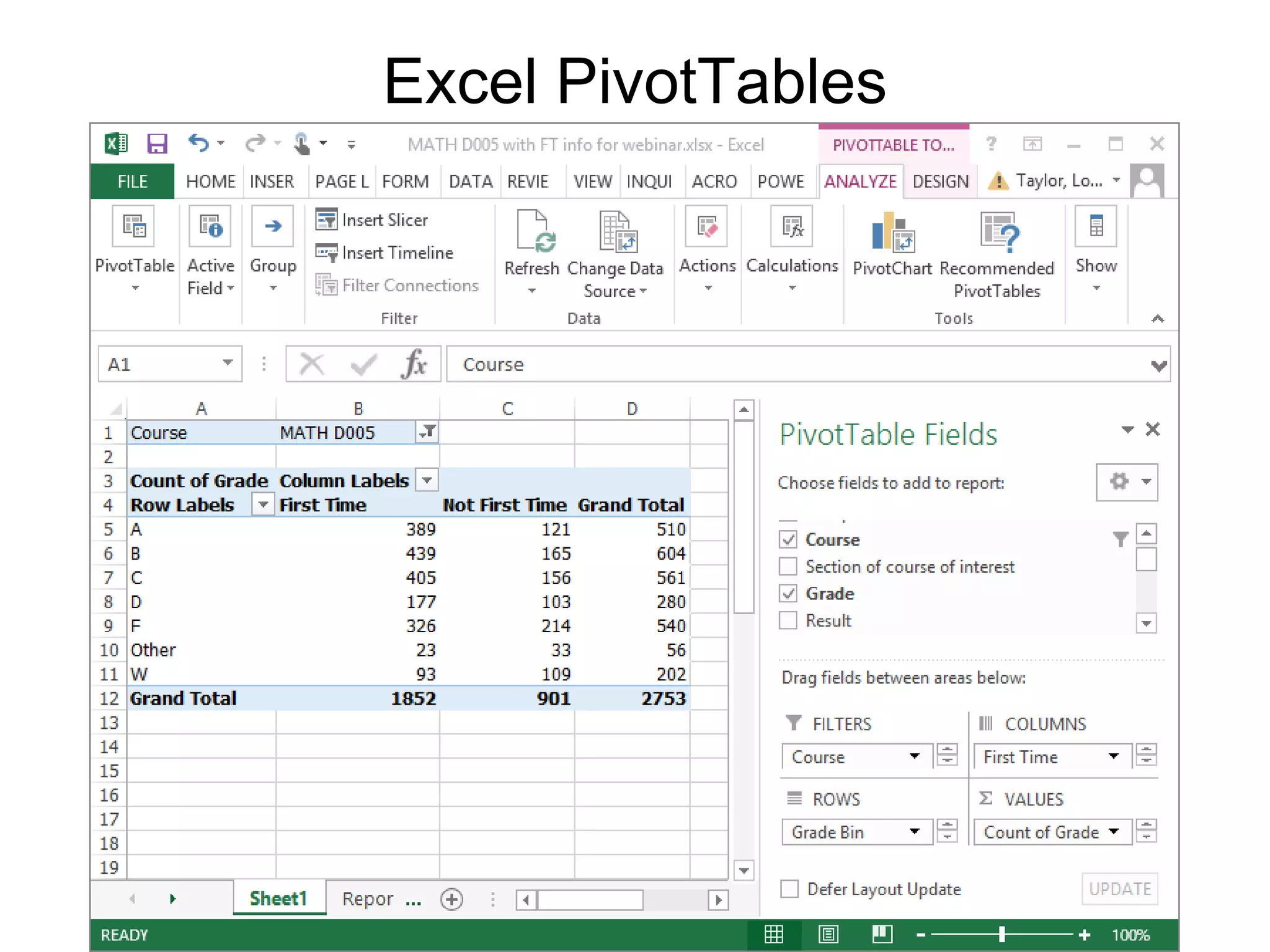The width and height of the screenshot is (1270, 952).
Task: Open the Active Field icon
Action: (x=210, y=226)
